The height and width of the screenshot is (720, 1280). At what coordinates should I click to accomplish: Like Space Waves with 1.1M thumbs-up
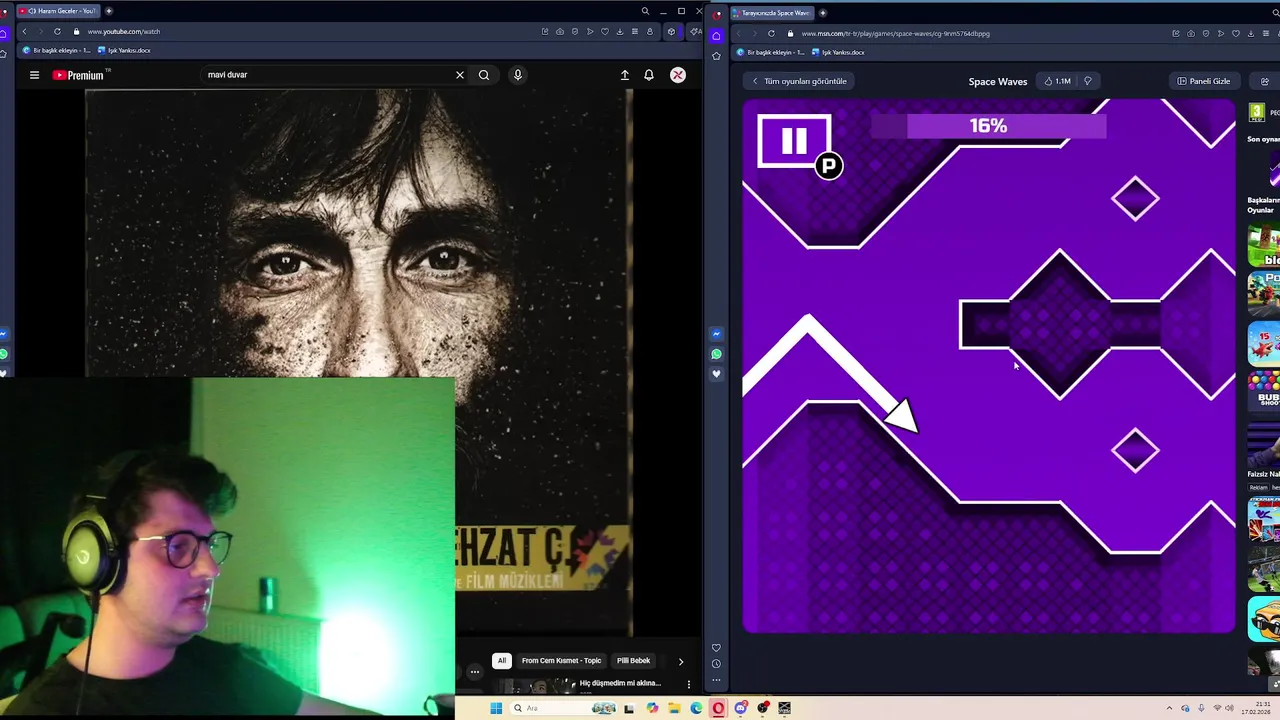[x=1057, y=81]
